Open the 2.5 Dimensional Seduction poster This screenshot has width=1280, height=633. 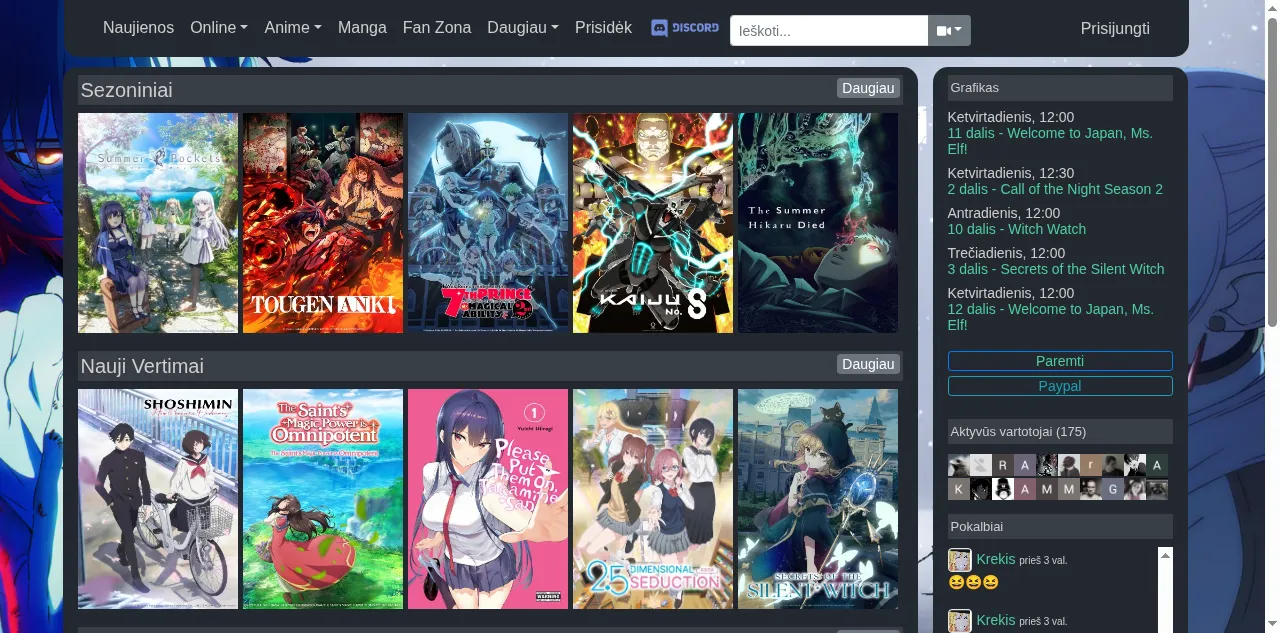pos(653,499)
